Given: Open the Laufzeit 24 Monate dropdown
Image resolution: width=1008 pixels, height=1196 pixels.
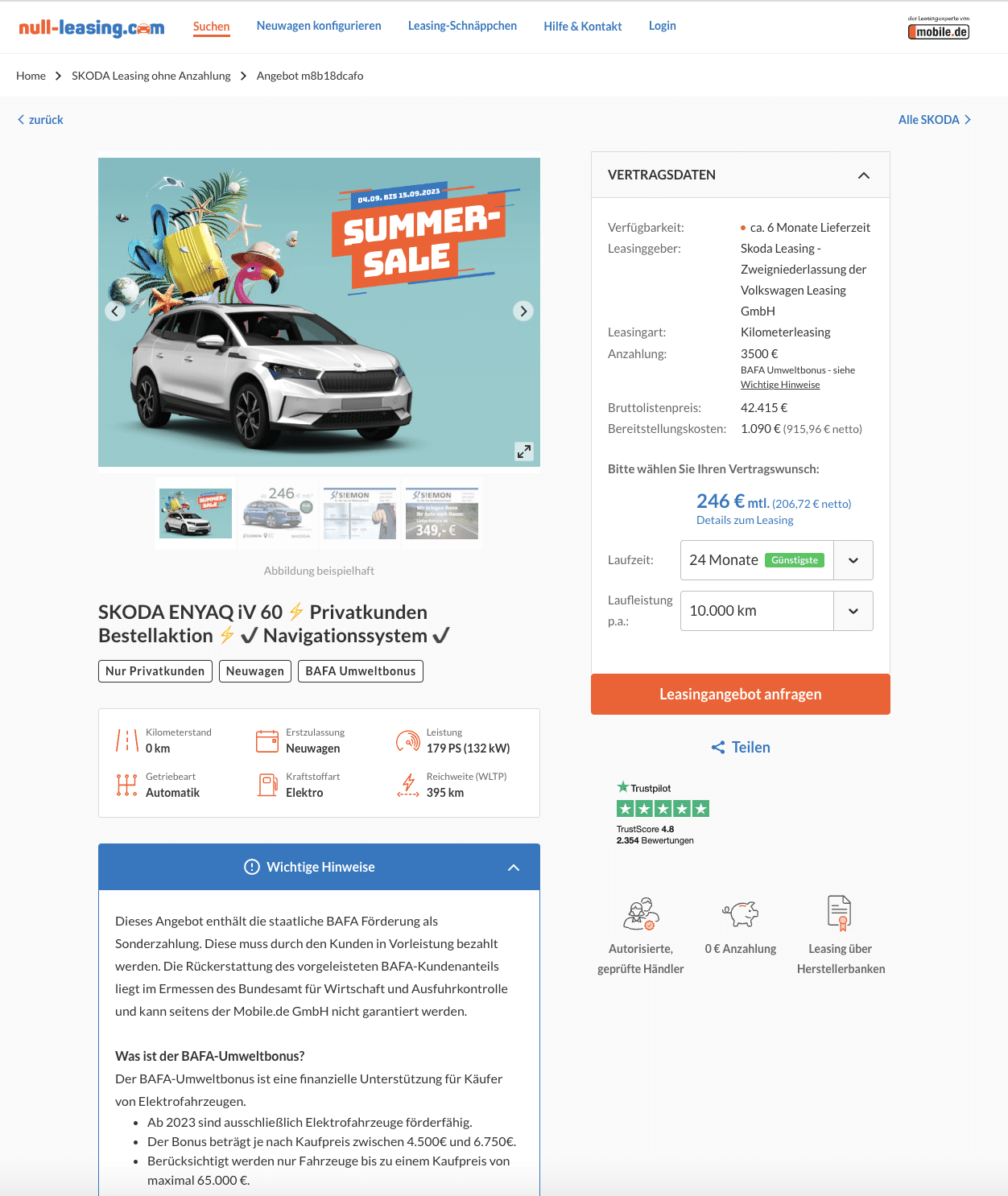Looking at the screenshot, I should [777, 560].
